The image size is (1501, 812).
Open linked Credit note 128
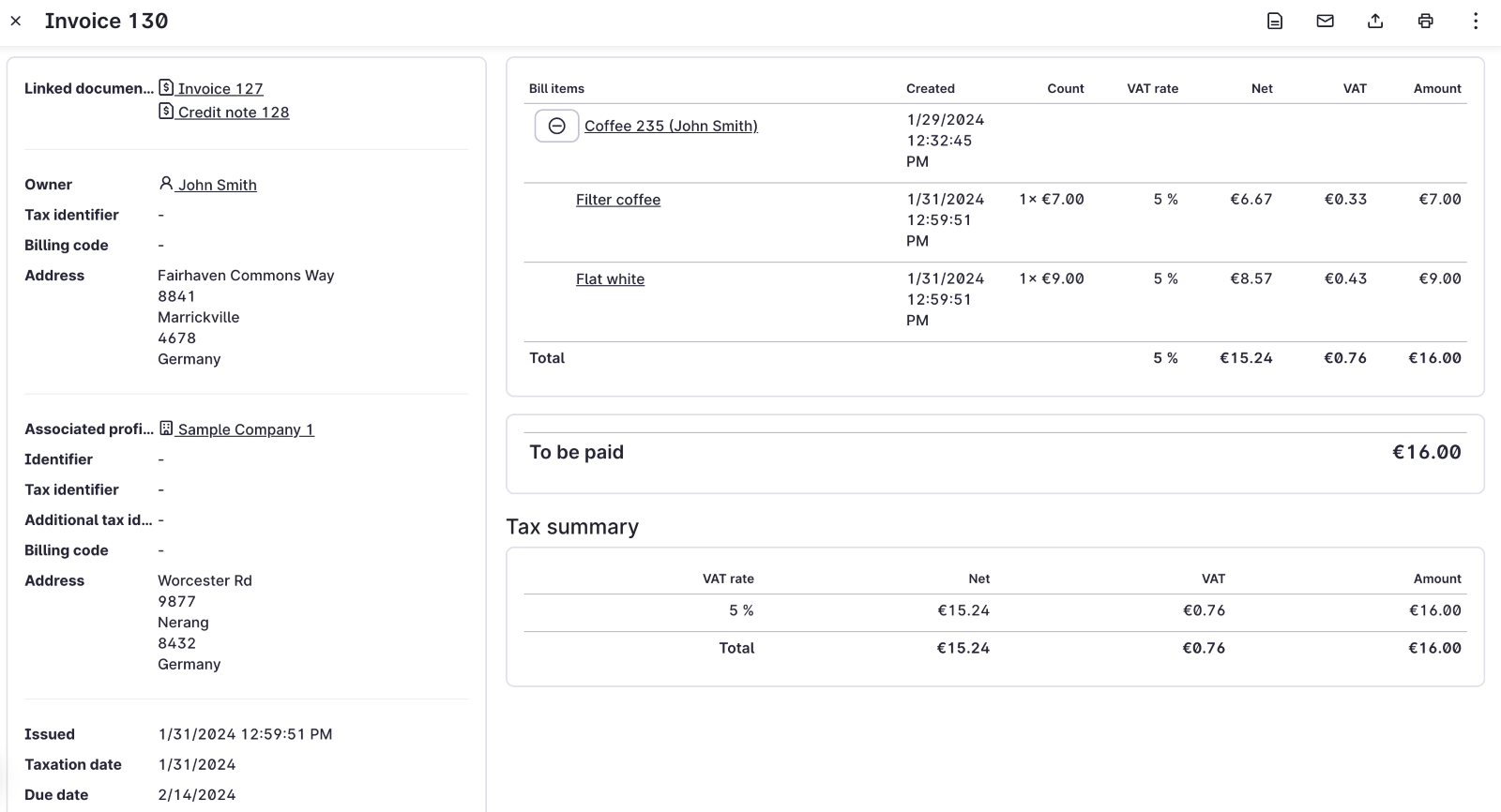[x=234, y=112]
